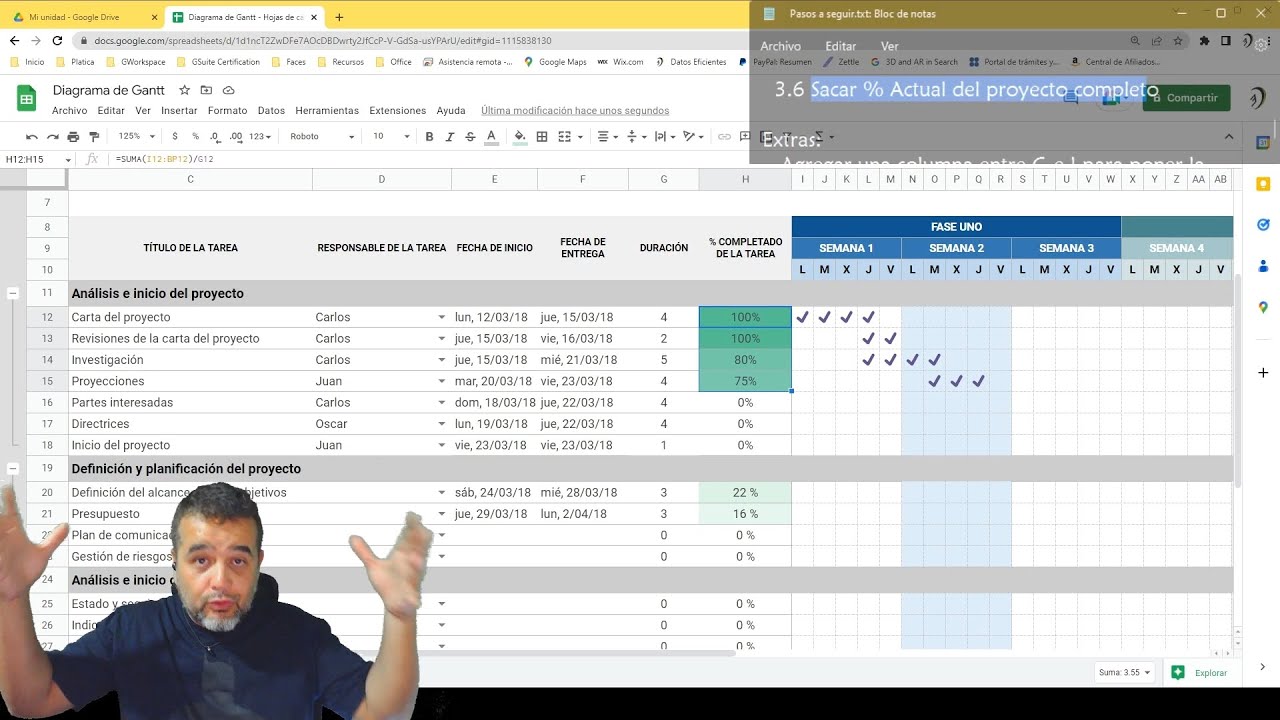The width and height of the screenshot is (1280, 720).
Task: Open the Datos menu
Action: tap(271, 111)
